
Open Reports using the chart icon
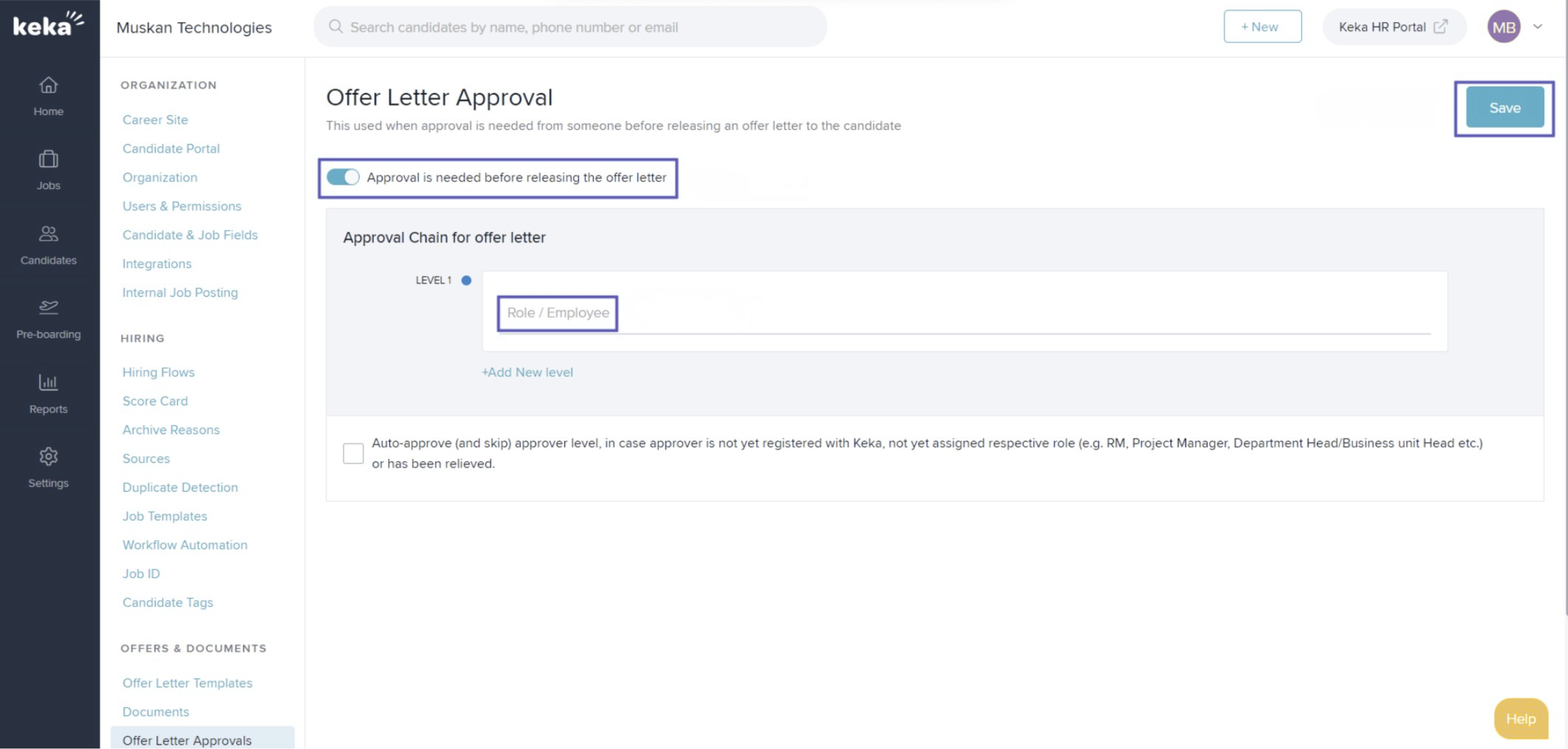point(48,393)
